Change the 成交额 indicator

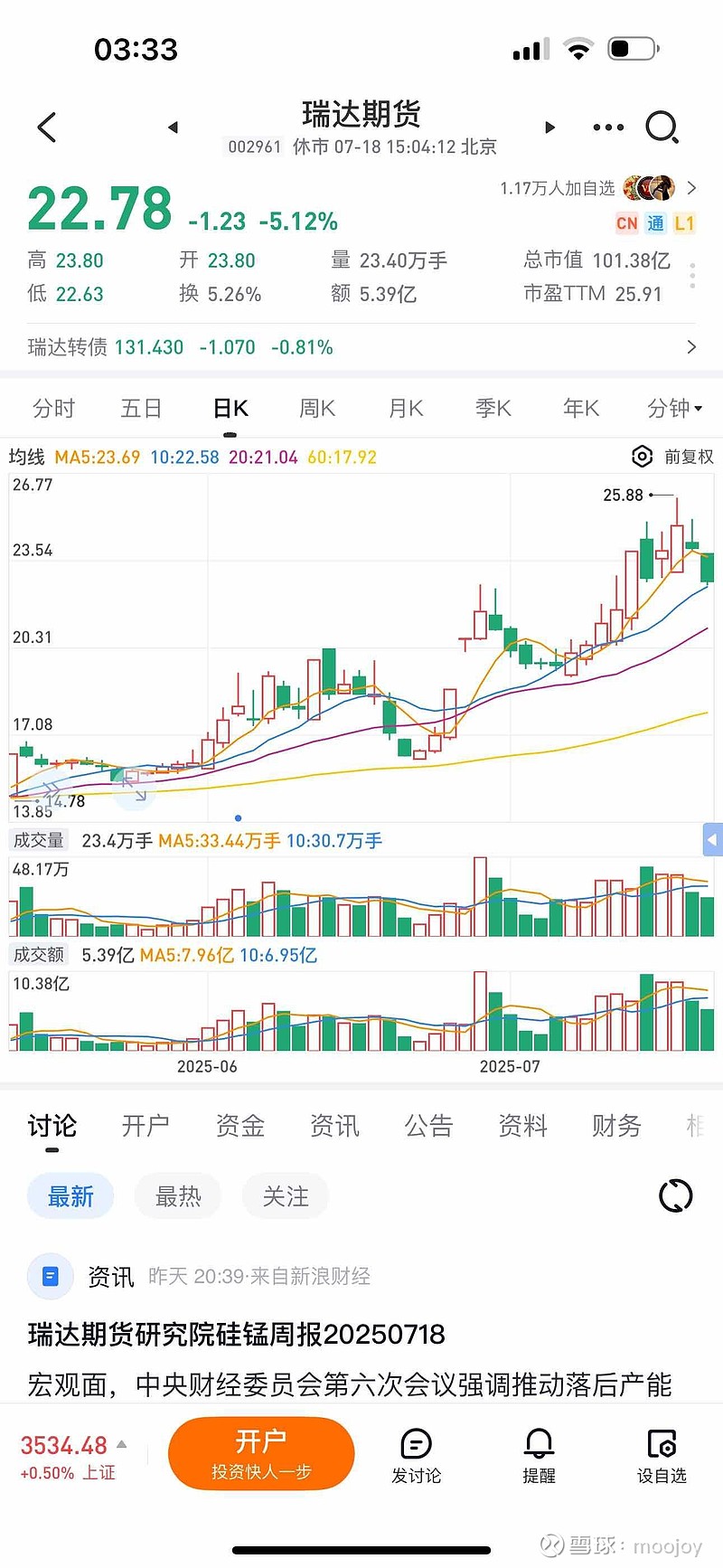pyautogui.click(x=39, y=955)
